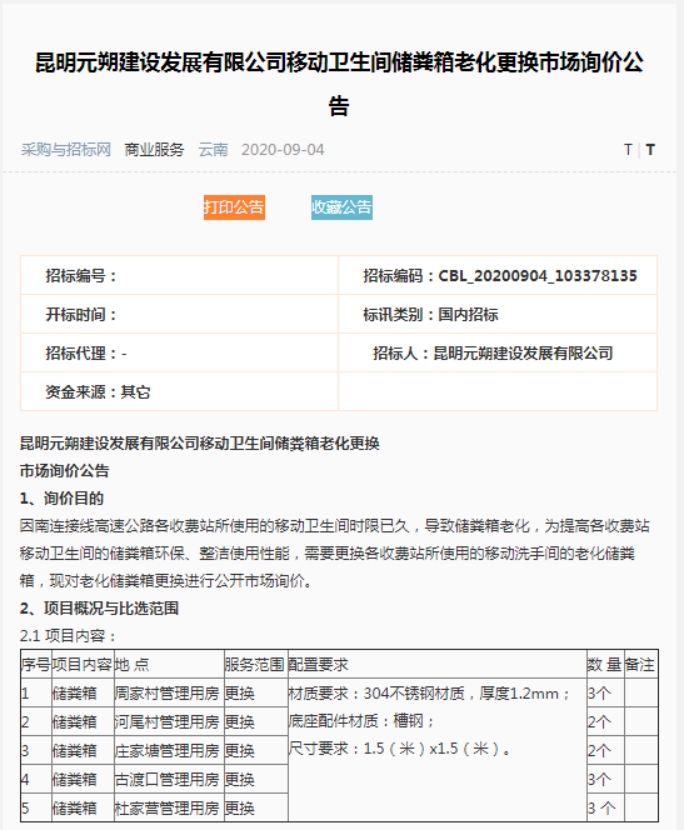Viewport: 684px width, 830px height.
Task: Click the smaller T font size icon
Action: (627, 150)
